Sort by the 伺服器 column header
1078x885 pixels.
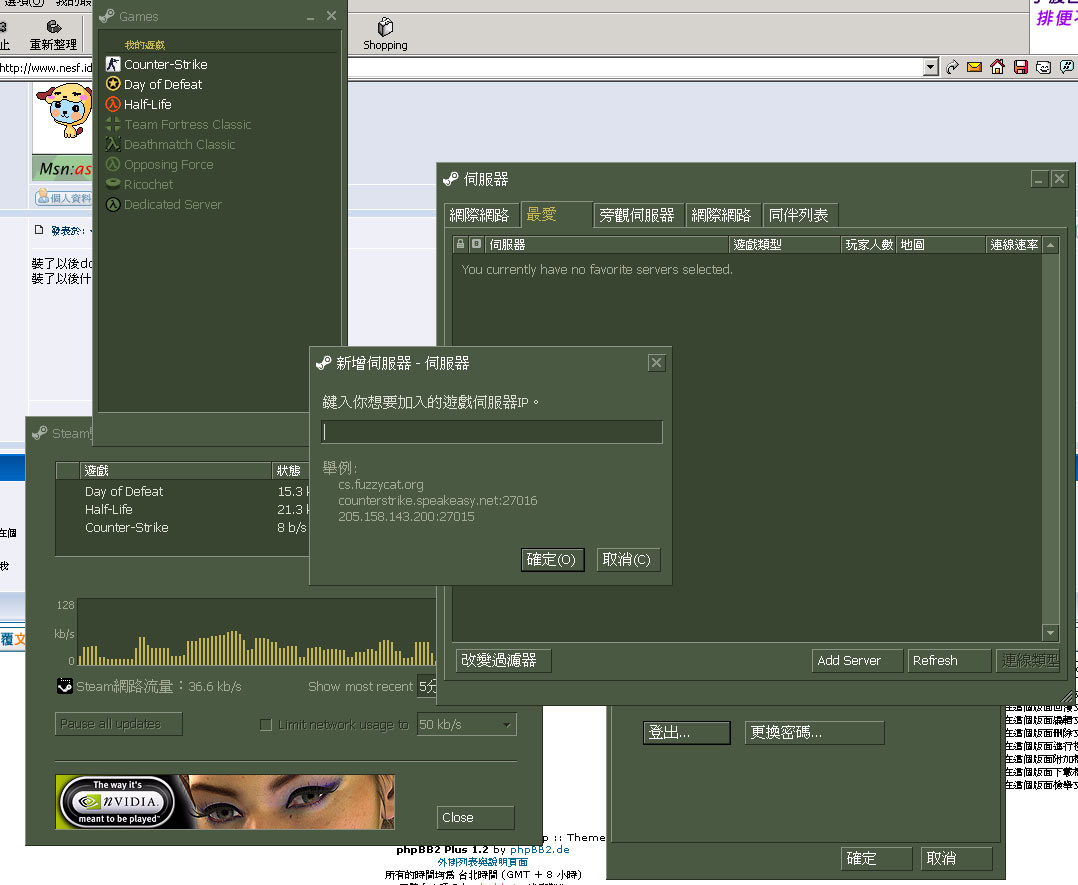pos(607,244)
